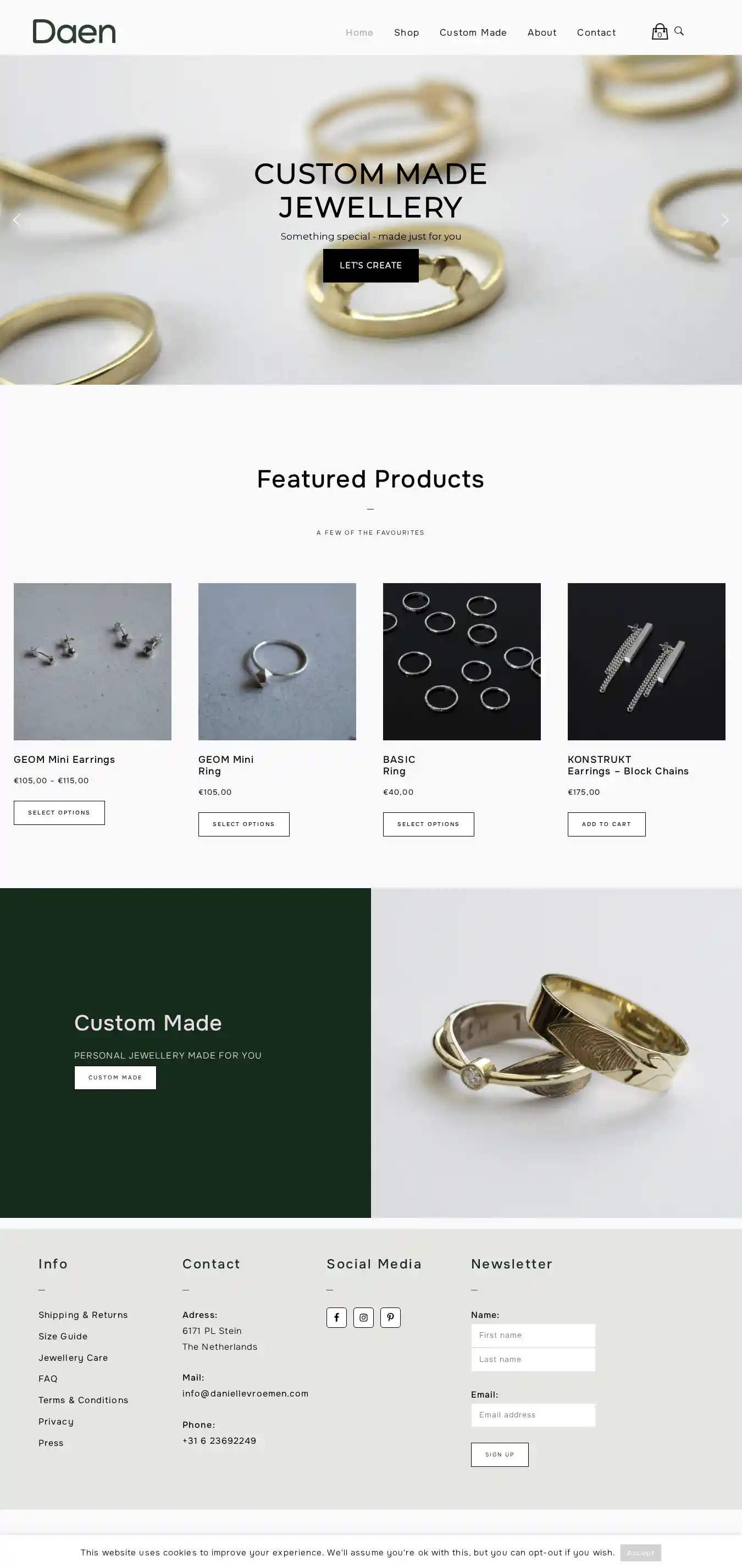The width and height of the screenshot is (742, 1568).
Task: Advance to next hero slide arrow
Action: coord(724,220)
